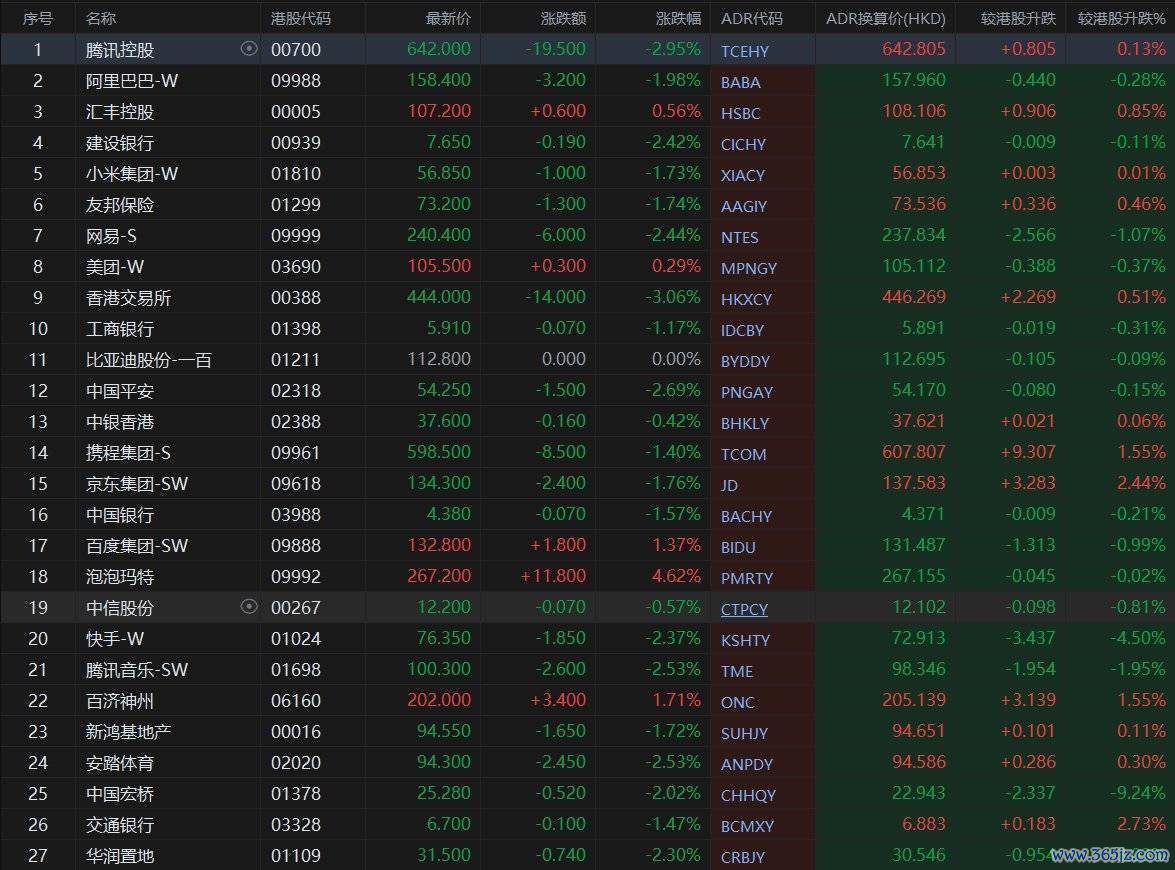Select the 汇丰控股 stock name
Image resolution: width=1175 pixels, height=870 pixels.
tap(120, 112)
